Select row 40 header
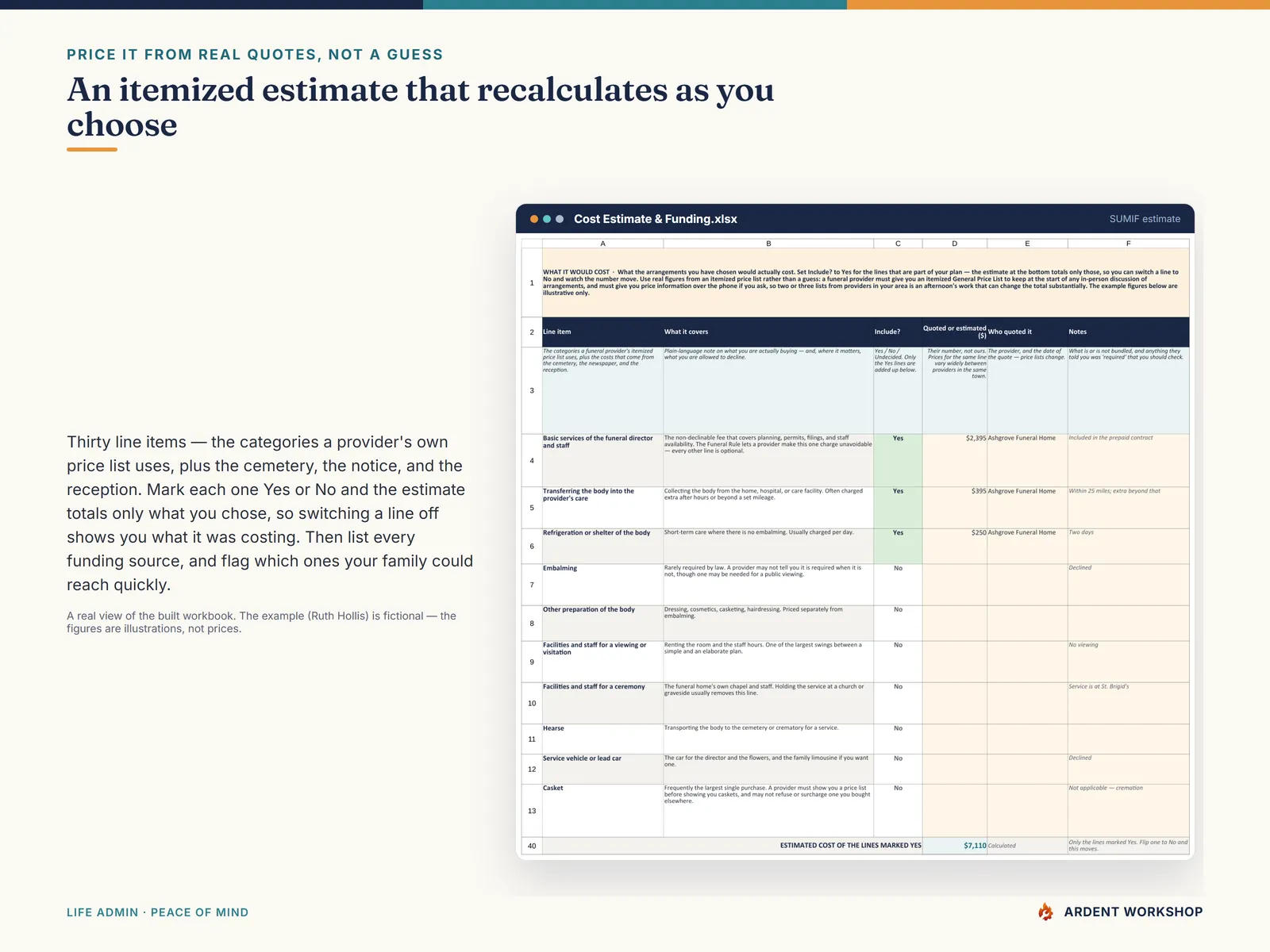This screenshot has width=1270, height=952. [532, 846]
